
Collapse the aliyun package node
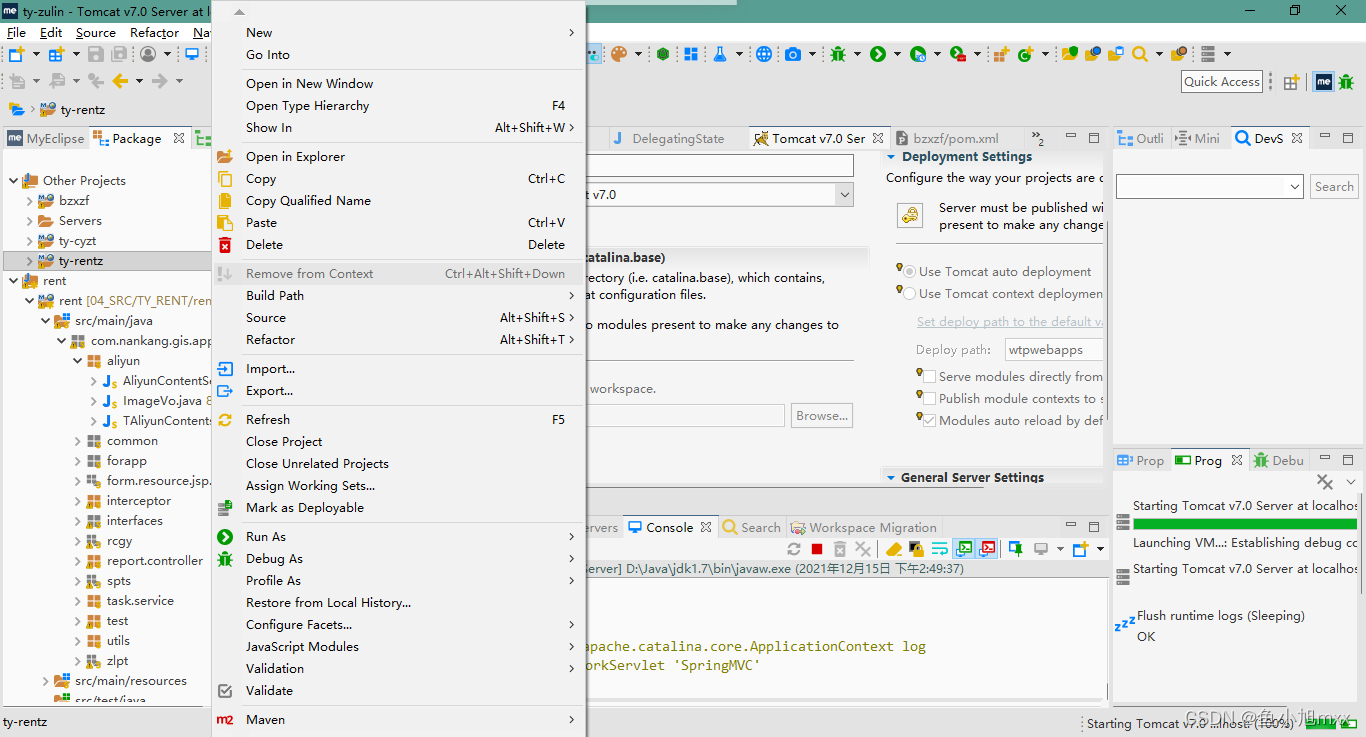78,360
